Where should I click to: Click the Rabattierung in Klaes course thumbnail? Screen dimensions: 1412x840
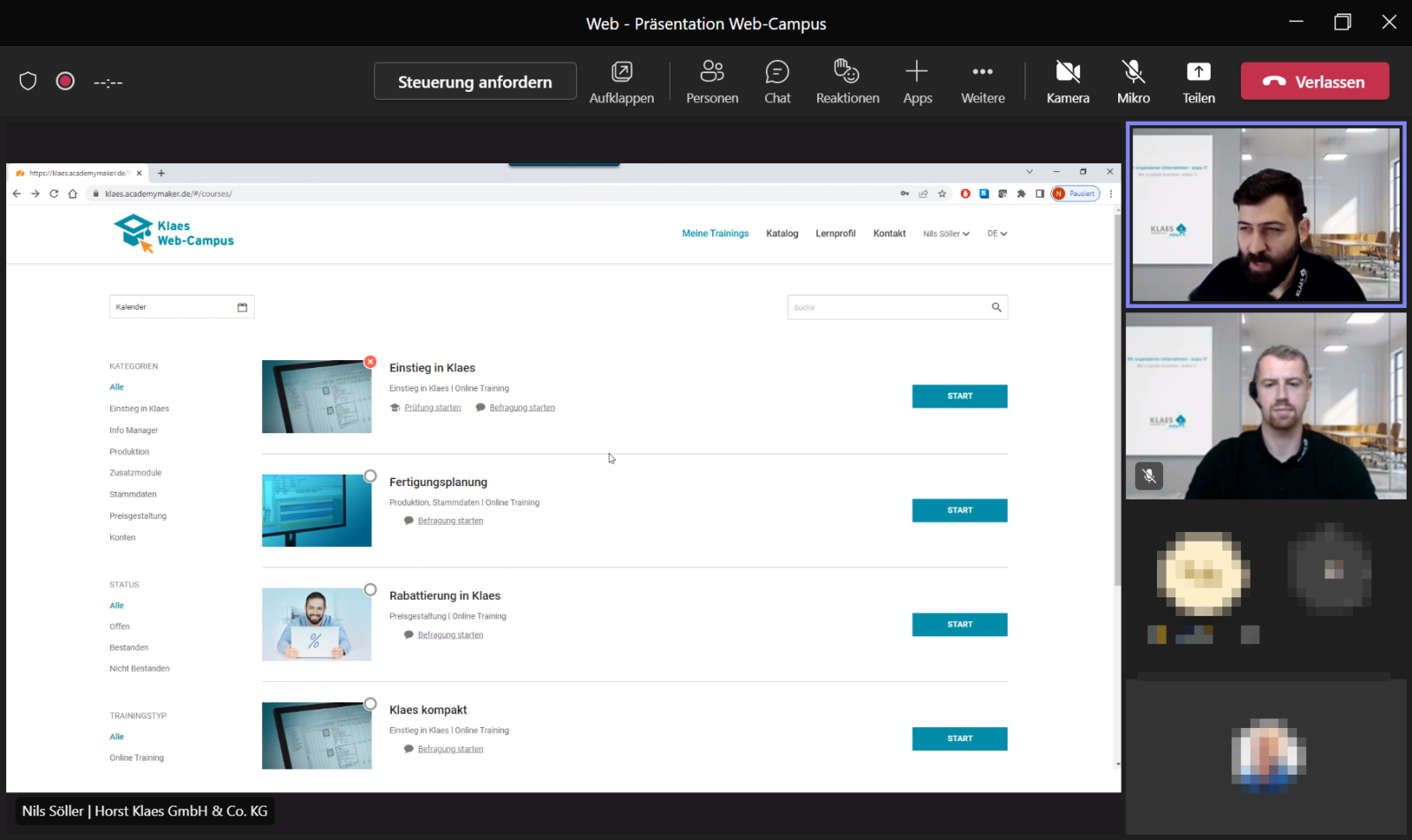pos(317,625)
